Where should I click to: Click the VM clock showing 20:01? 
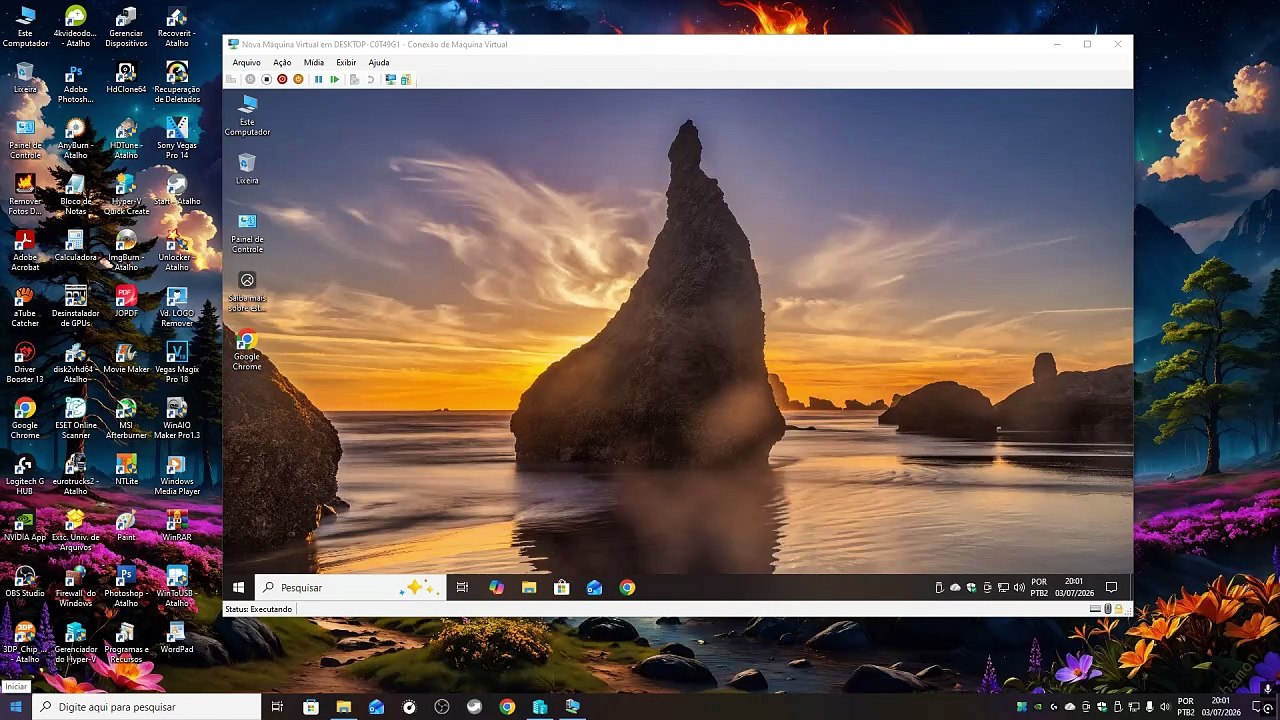1074,587
